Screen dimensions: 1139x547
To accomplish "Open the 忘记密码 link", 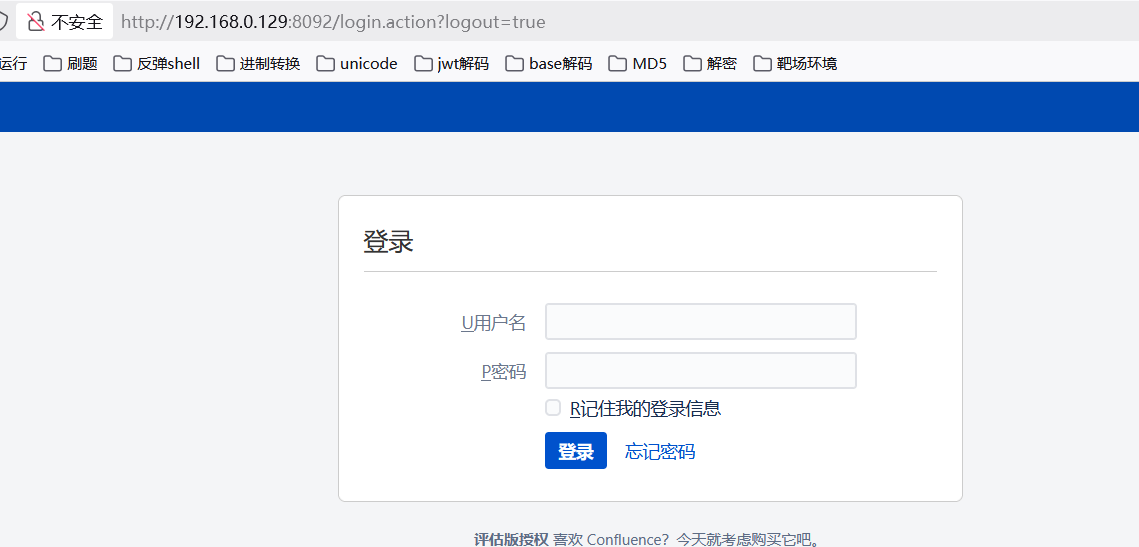I will 660,452.
